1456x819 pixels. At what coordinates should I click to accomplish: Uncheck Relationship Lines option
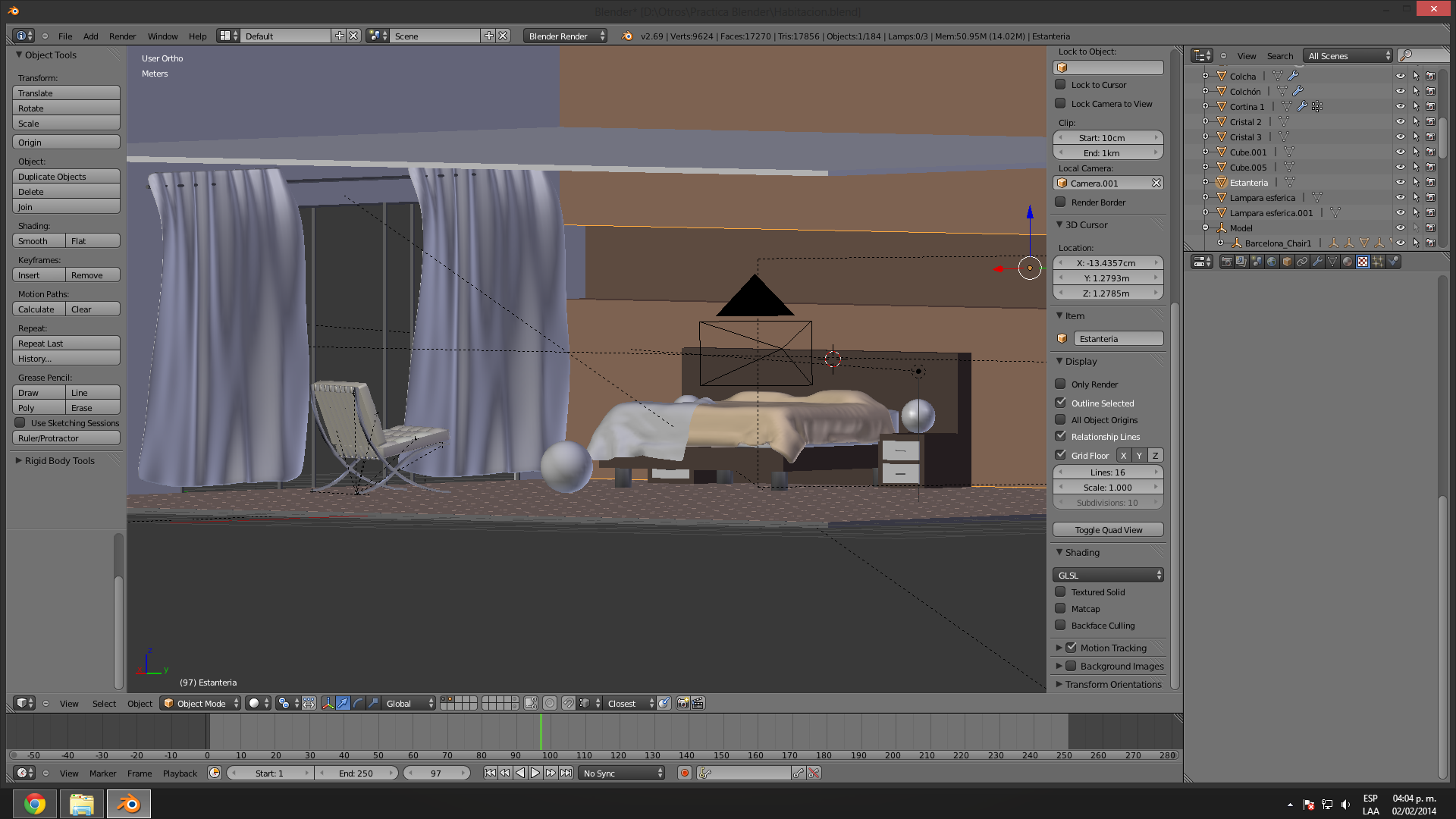(x=1061, y=436)
